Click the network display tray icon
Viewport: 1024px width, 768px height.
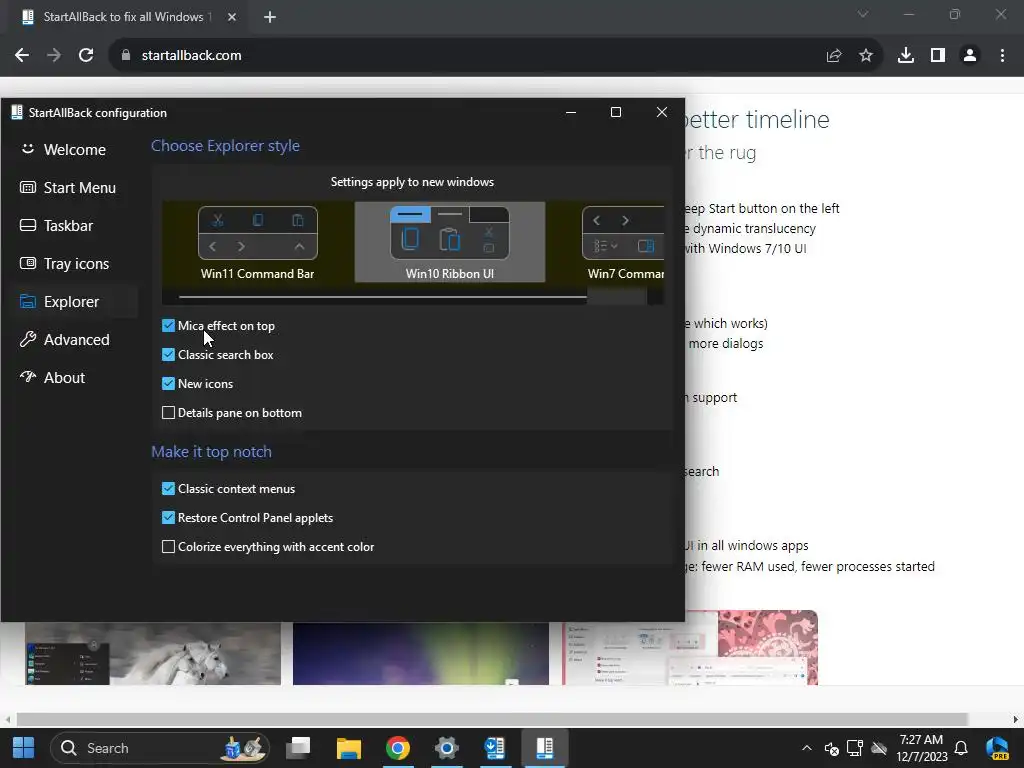click(855, 748)
